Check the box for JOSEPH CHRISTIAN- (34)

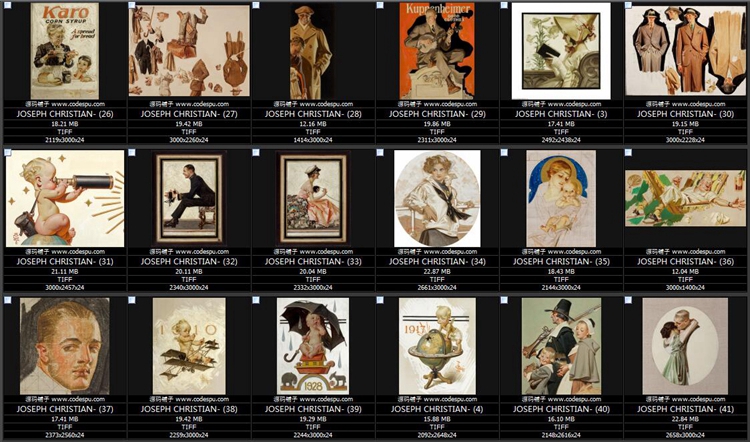[x=380, y=153]
